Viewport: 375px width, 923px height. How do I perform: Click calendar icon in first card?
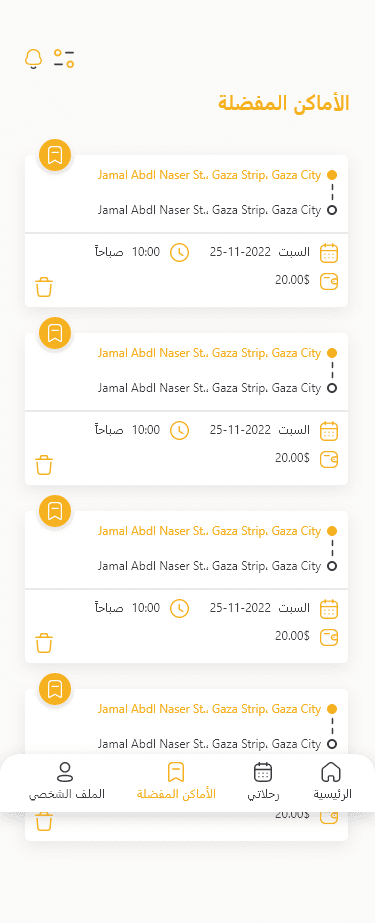tap(329, 253)
